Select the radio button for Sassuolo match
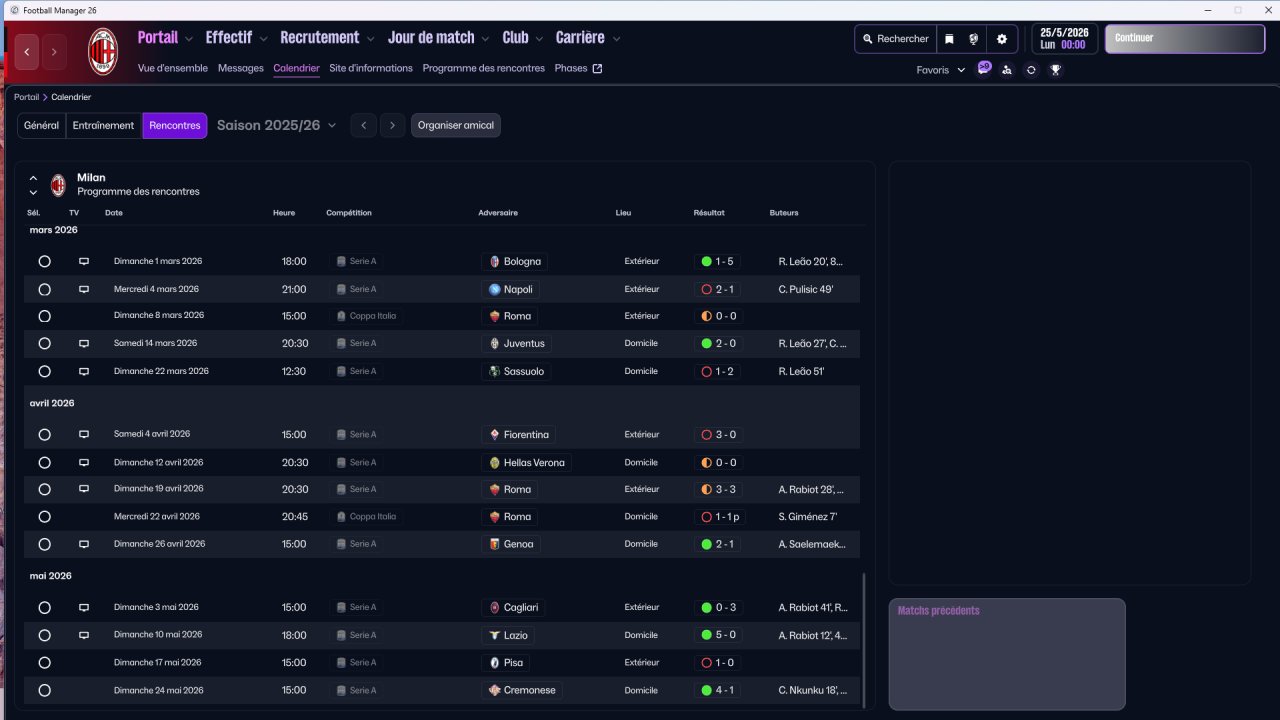The width and height of the screenshot is (1280, 720). point(44,372)
